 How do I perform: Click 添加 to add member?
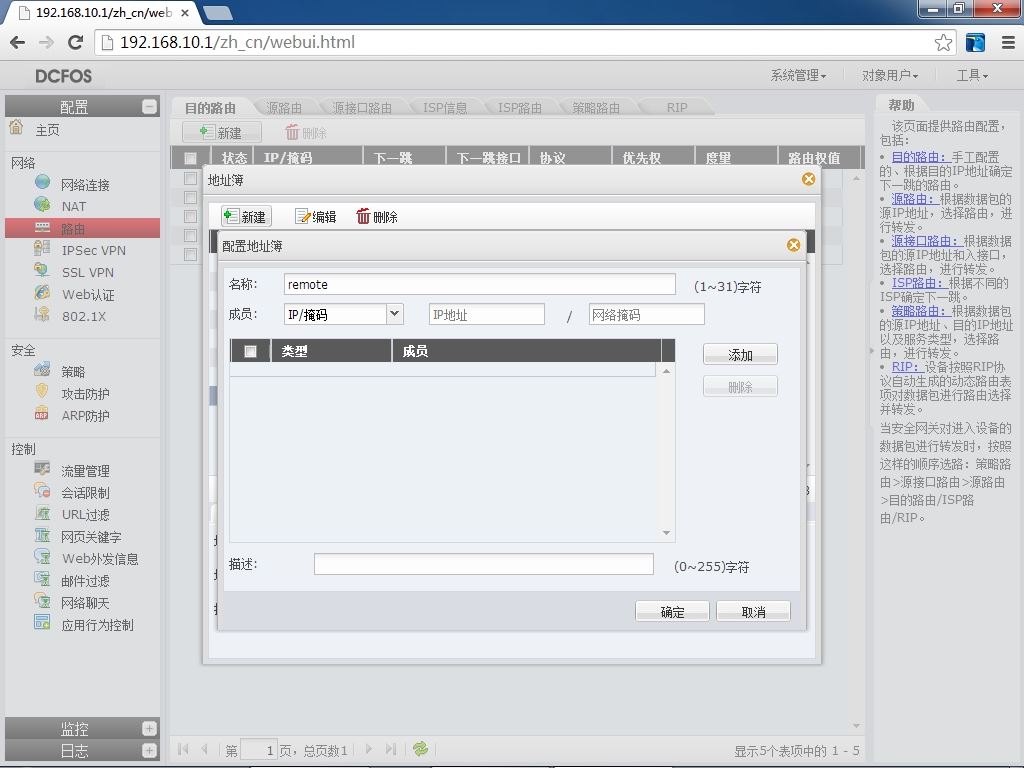[740, 355]
